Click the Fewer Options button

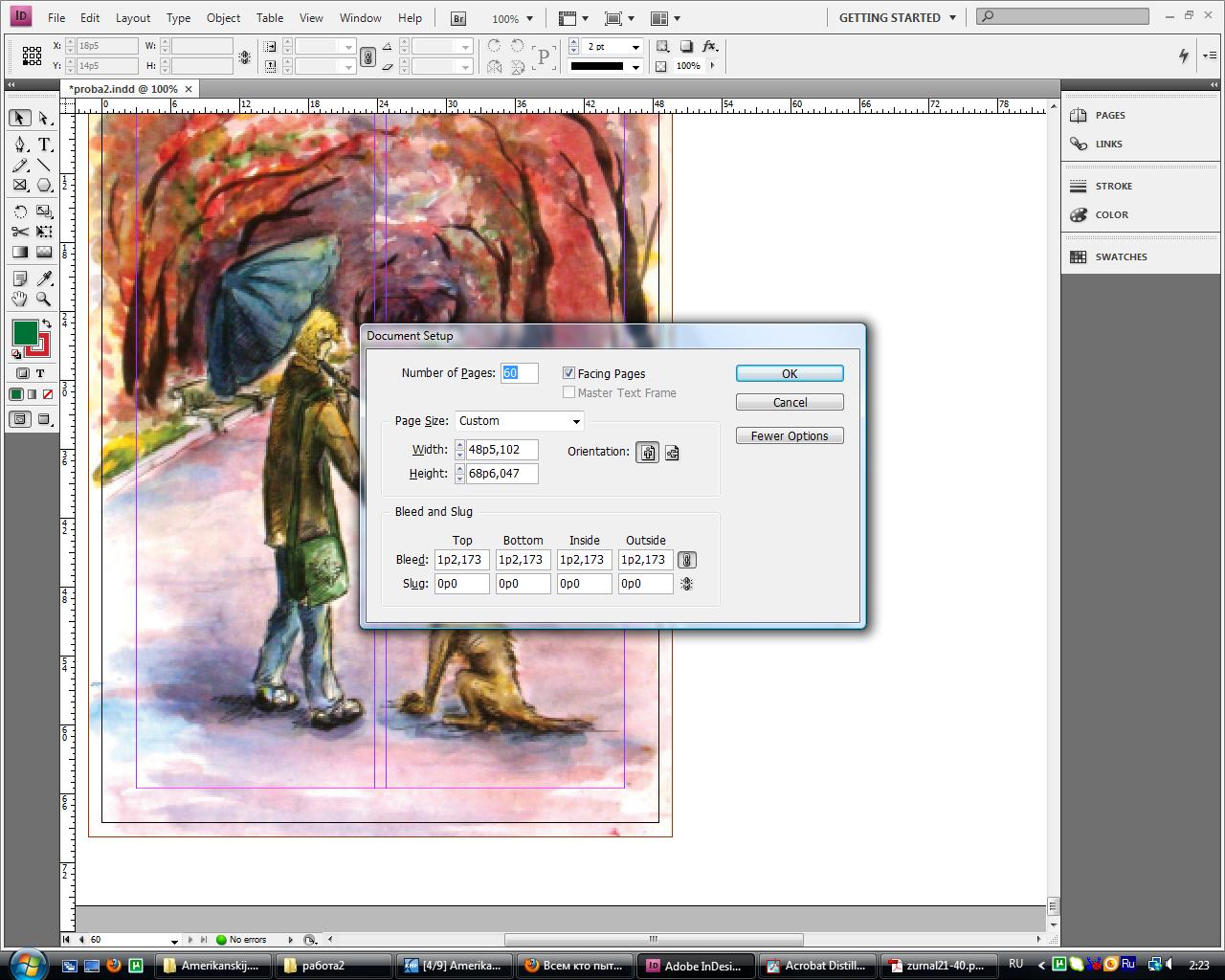pos(790,435)
